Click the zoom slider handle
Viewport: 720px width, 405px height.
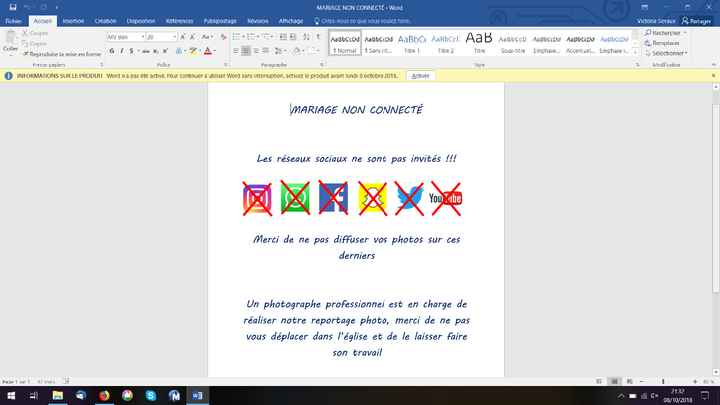click(x=663, y=382)
